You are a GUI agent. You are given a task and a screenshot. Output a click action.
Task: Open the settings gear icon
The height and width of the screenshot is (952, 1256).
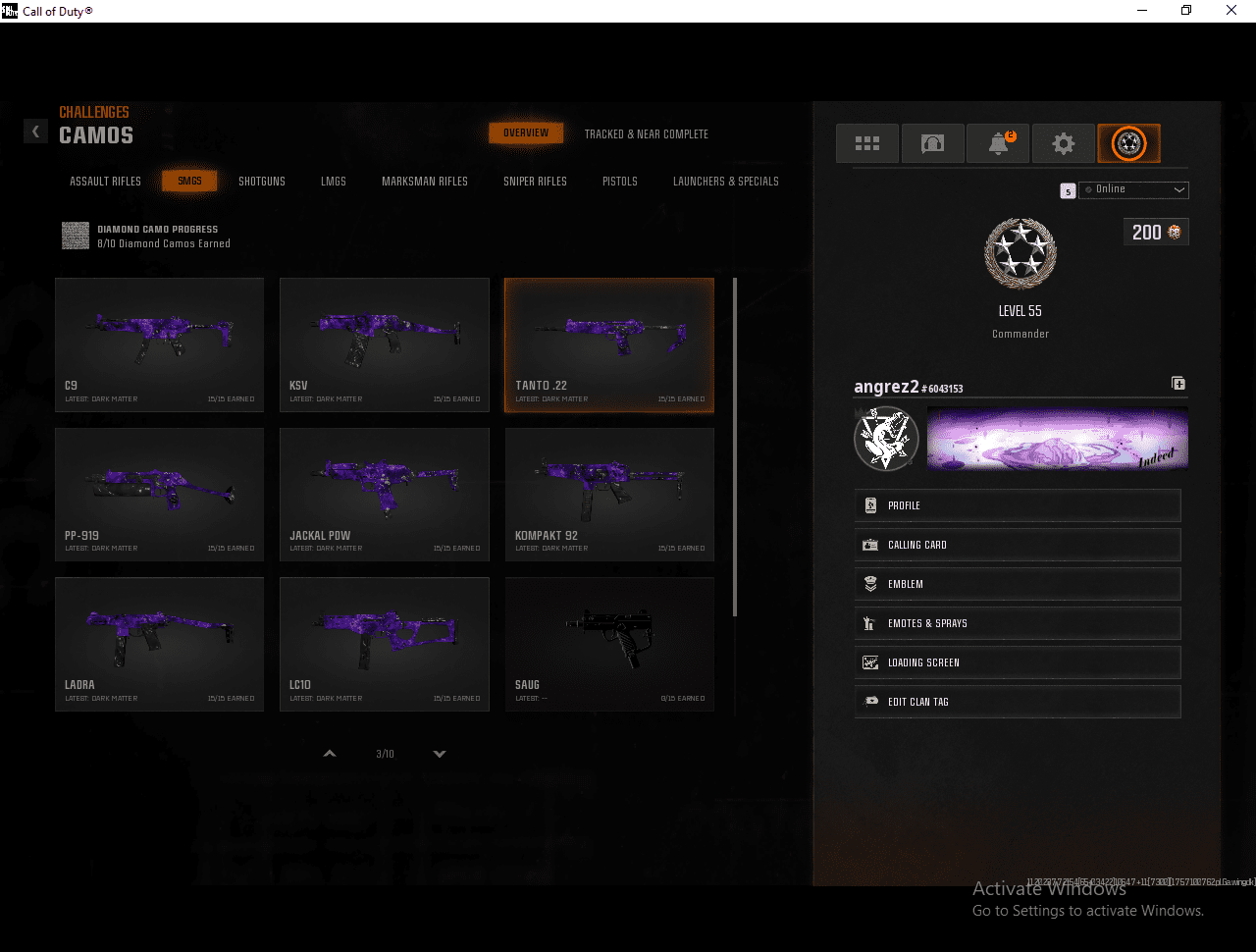1063,143
